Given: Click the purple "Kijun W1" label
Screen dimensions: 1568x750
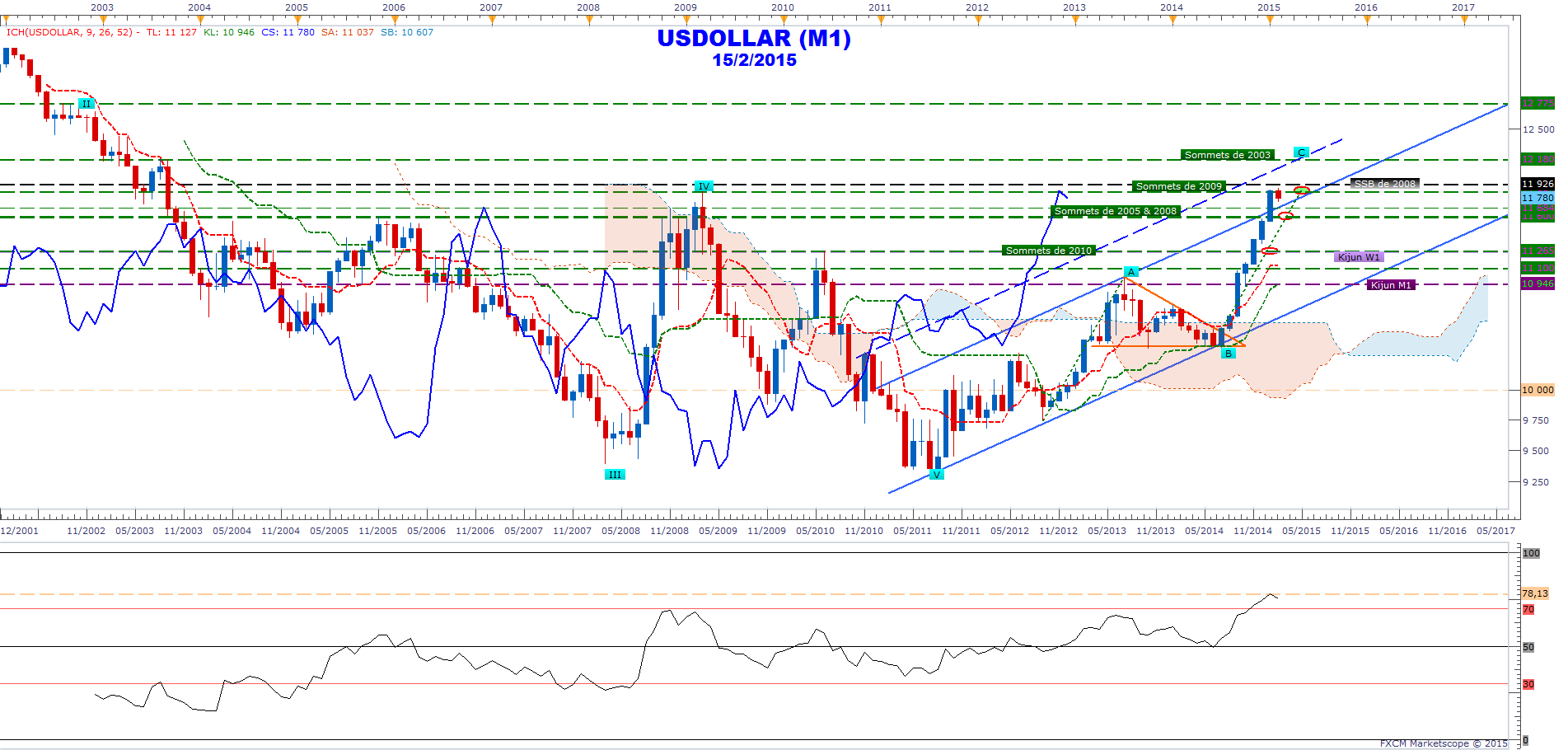Looking at the screenshot, I should point(1359,257).
